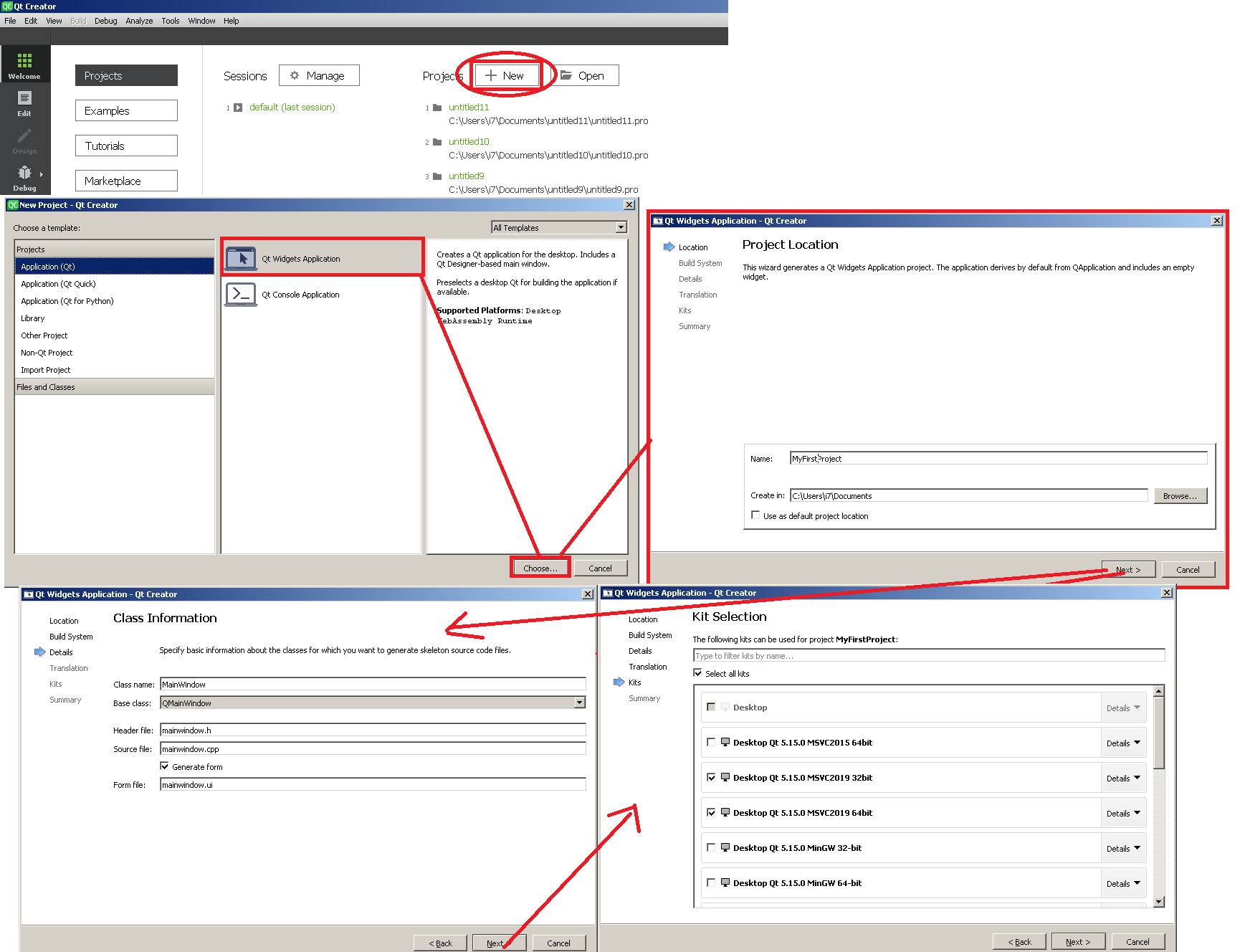
Task: Open the Base class QMainWindow dropdown
Action: tap(373, 703)
